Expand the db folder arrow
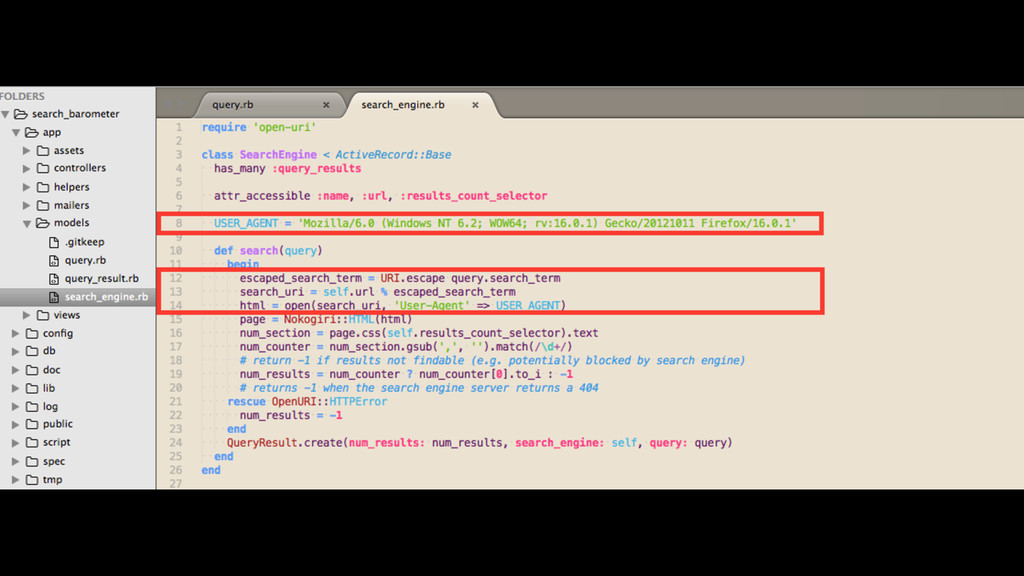The image size is (1024, 576). (x=16, y=351)
